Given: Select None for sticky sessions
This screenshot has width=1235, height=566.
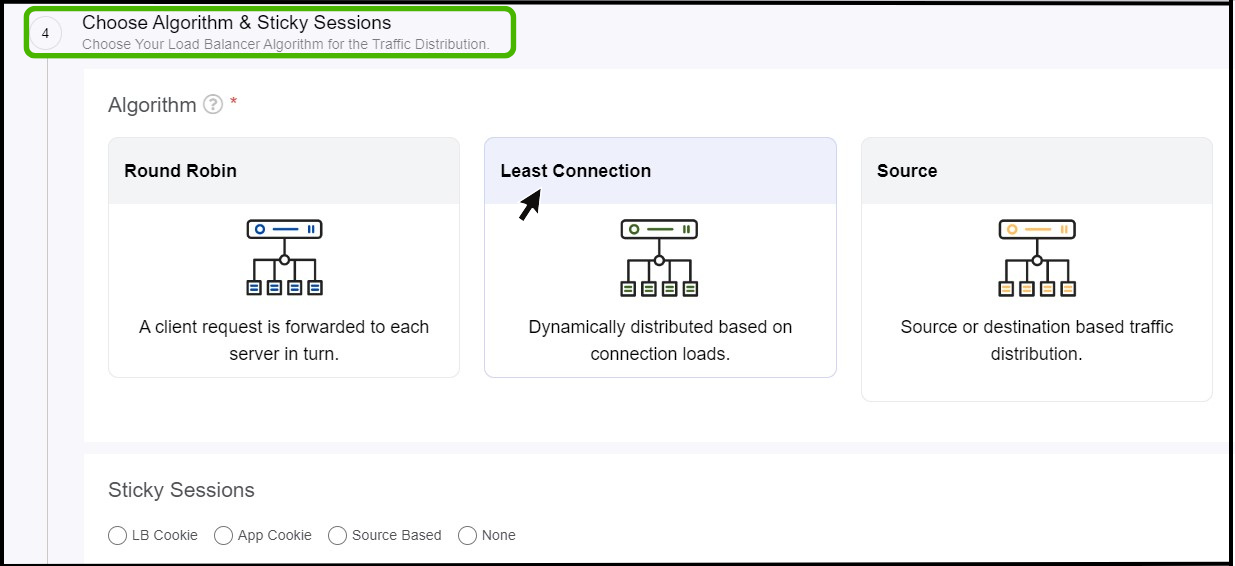Looking at the screenshot, I should click(467, 535).
